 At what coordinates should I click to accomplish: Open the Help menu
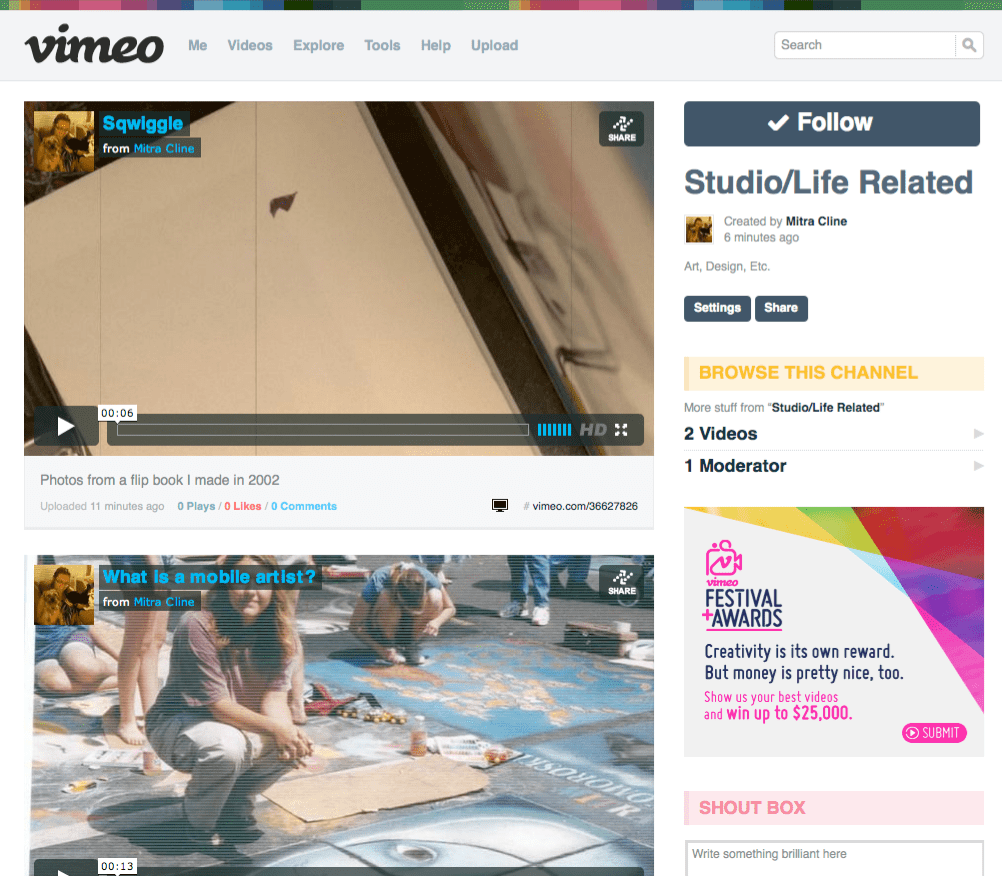[436, 45]
